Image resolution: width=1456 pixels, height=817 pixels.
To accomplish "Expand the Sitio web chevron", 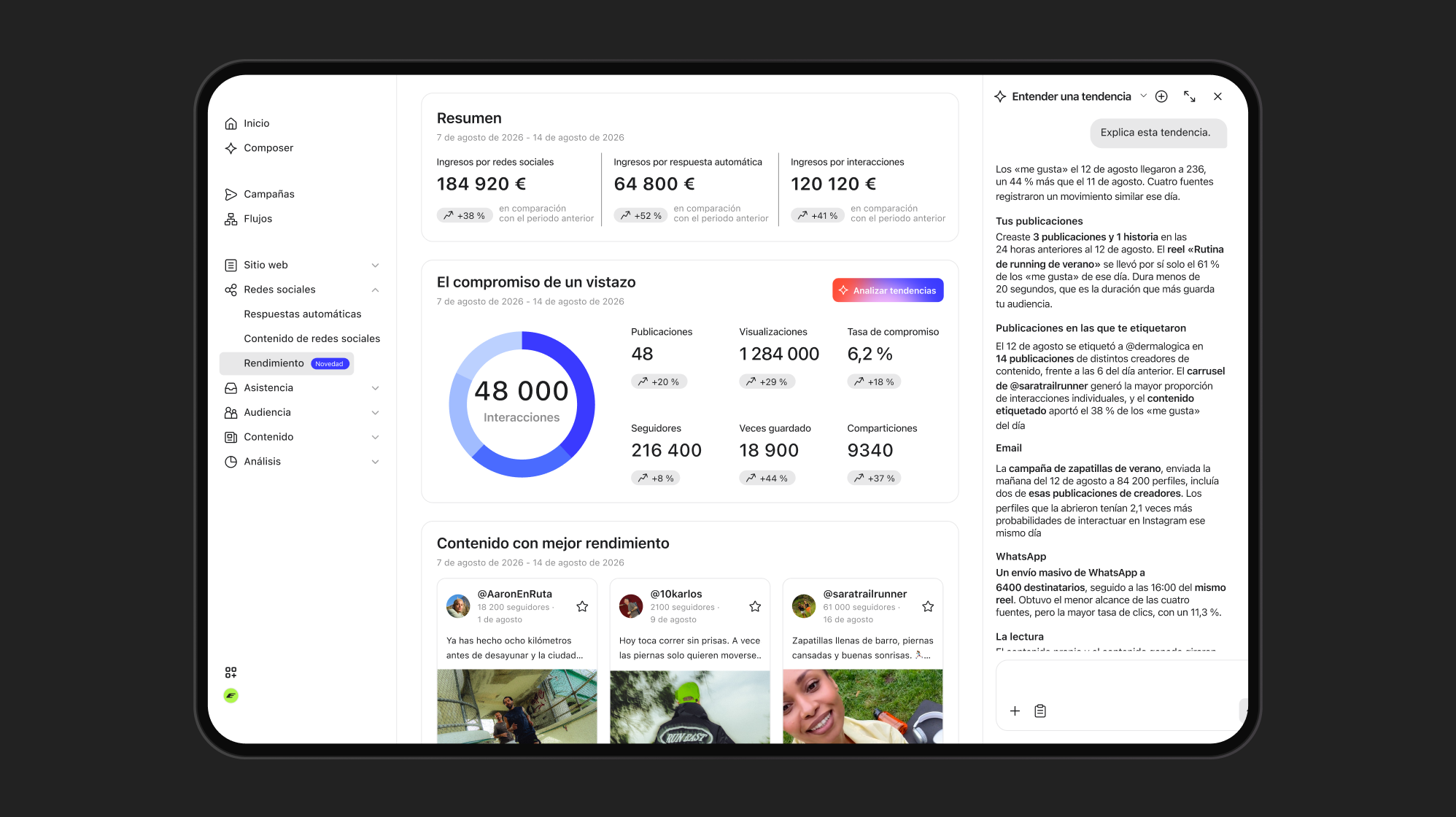I will pos(375,265).
